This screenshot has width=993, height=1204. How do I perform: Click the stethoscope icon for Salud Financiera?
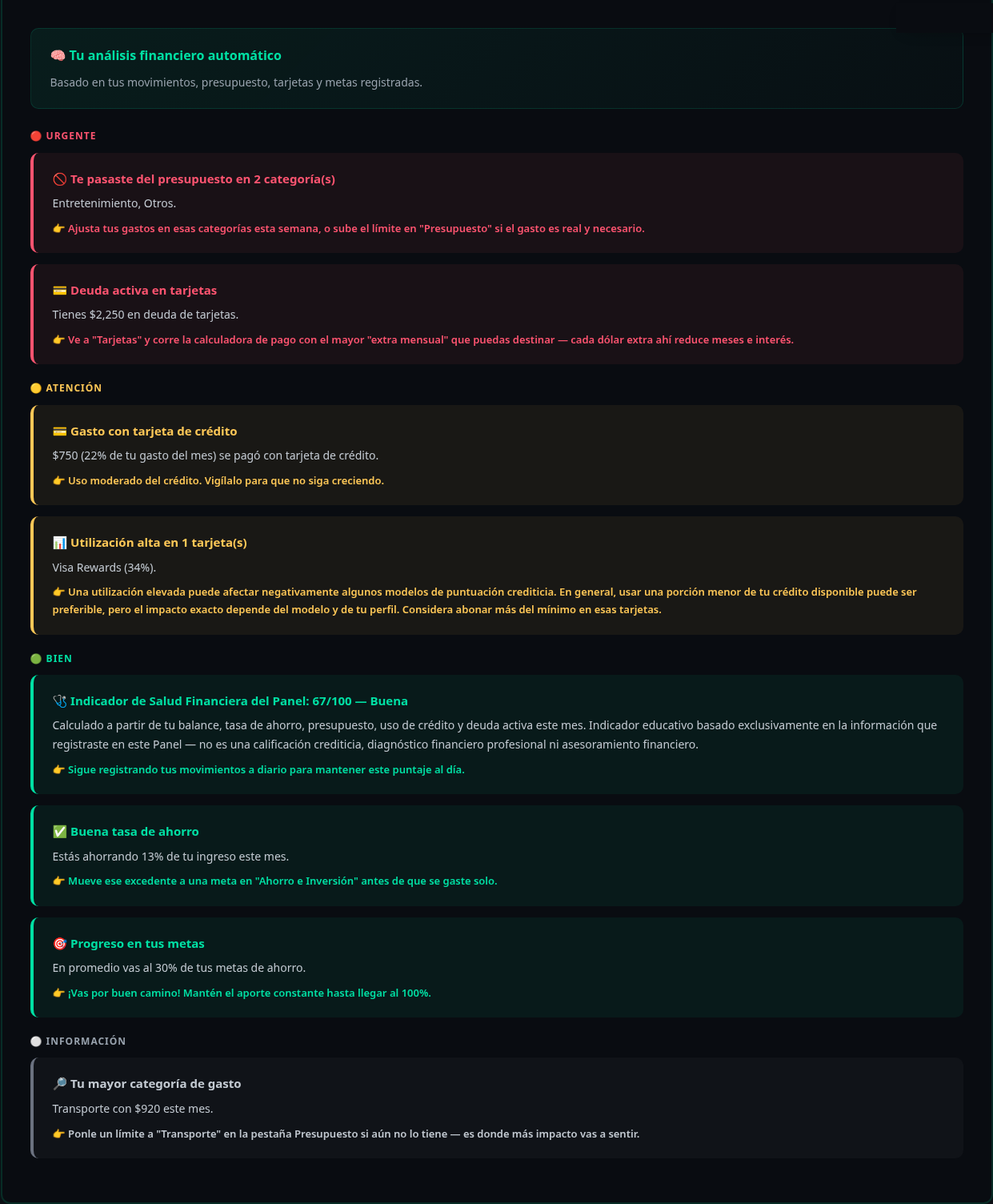click(x=60, y=701)
